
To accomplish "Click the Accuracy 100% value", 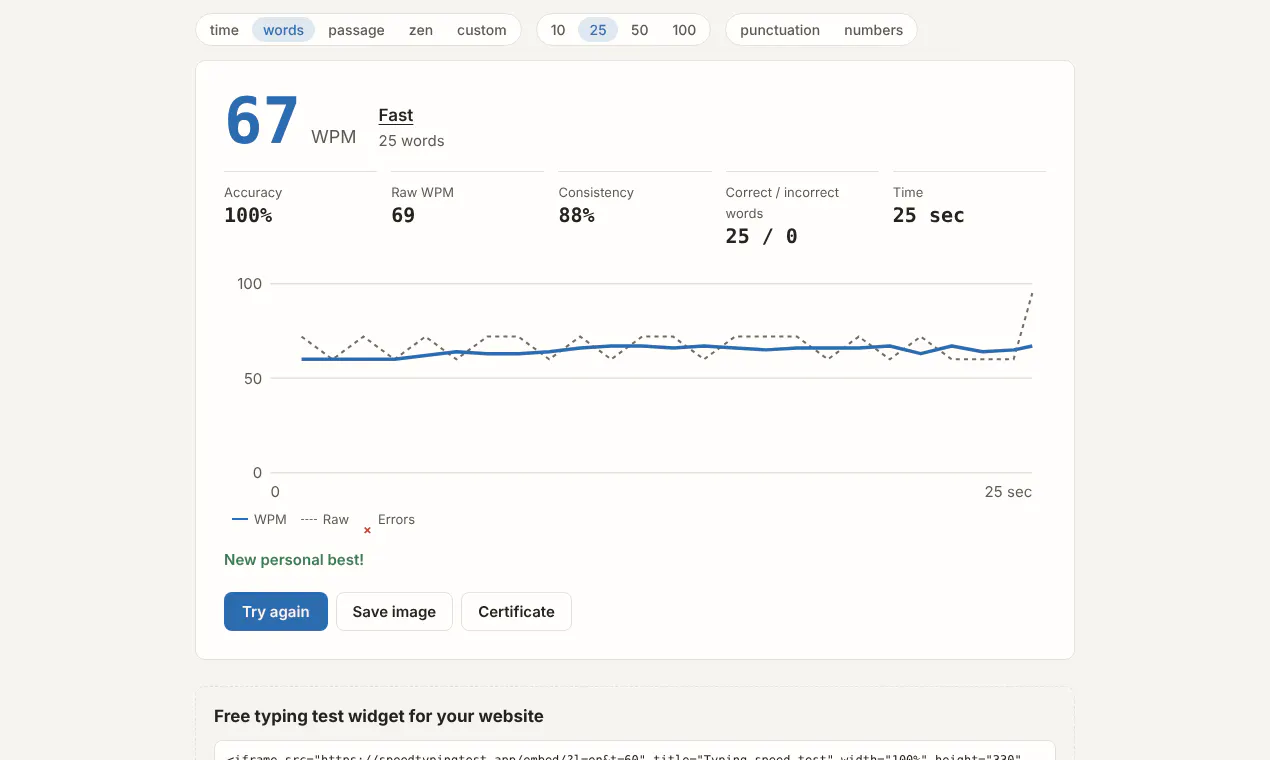I will (248, 215).
